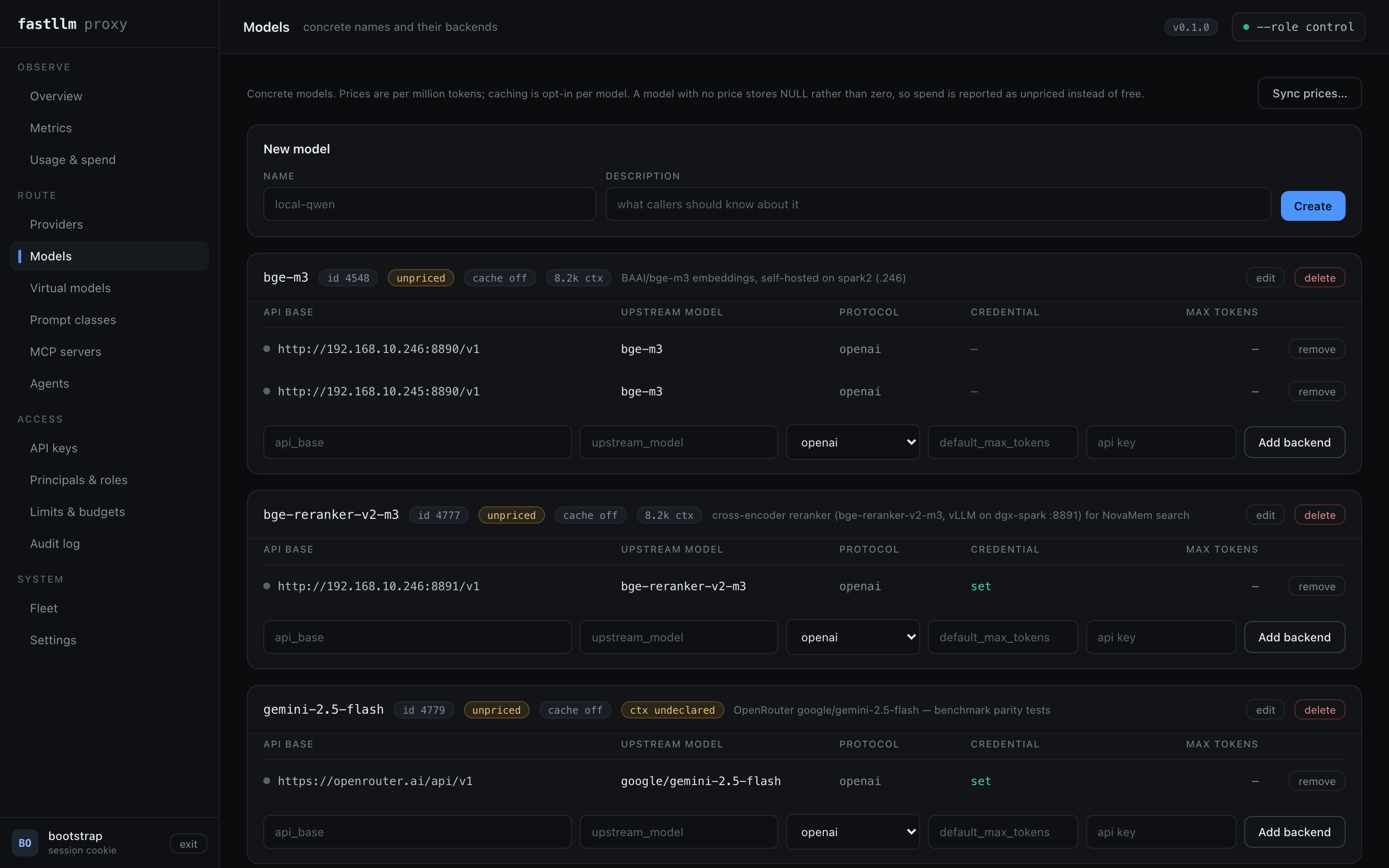
Task: Remove the 192.168.10.245:8890 backend
Action: pos(1317,392)
